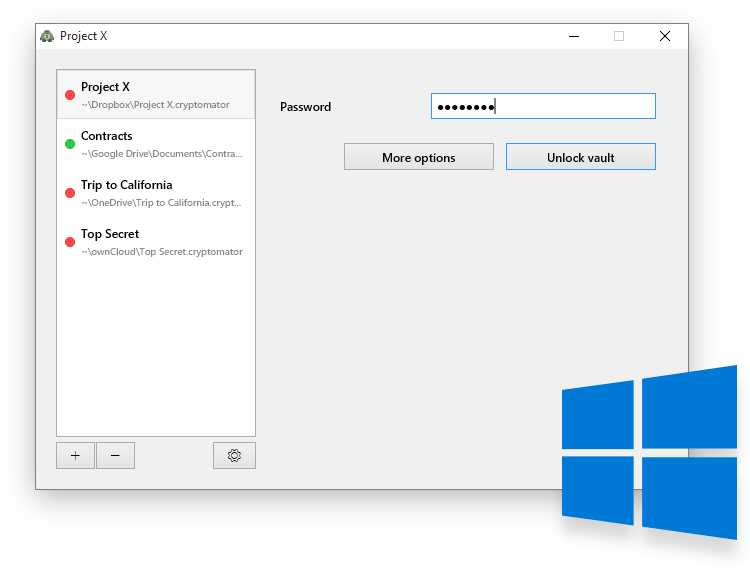Click red status dot for Top Secret
The image size is (750, 572).
pos(70,242)
